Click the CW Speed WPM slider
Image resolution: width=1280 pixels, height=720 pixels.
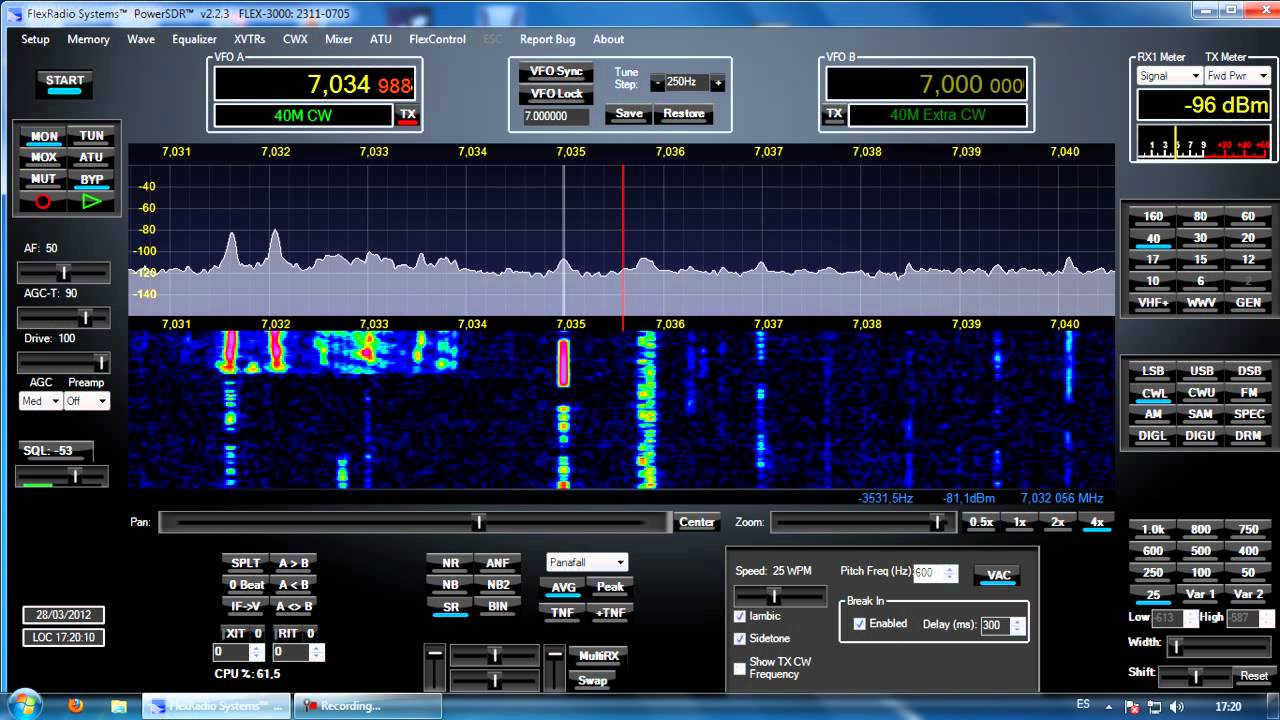click(781, 596)
